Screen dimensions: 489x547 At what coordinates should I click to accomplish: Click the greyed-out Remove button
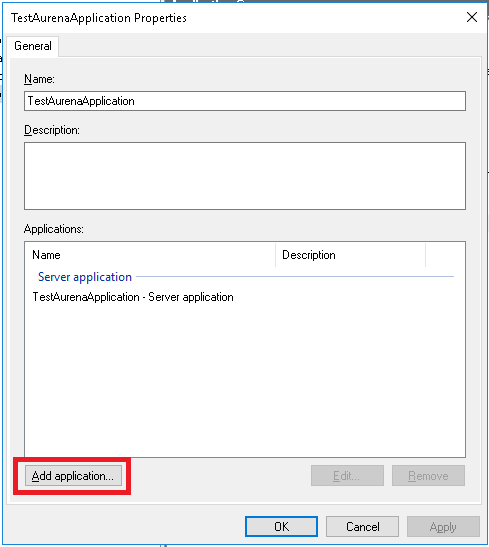pyautogui.click(x=428, y=475)
